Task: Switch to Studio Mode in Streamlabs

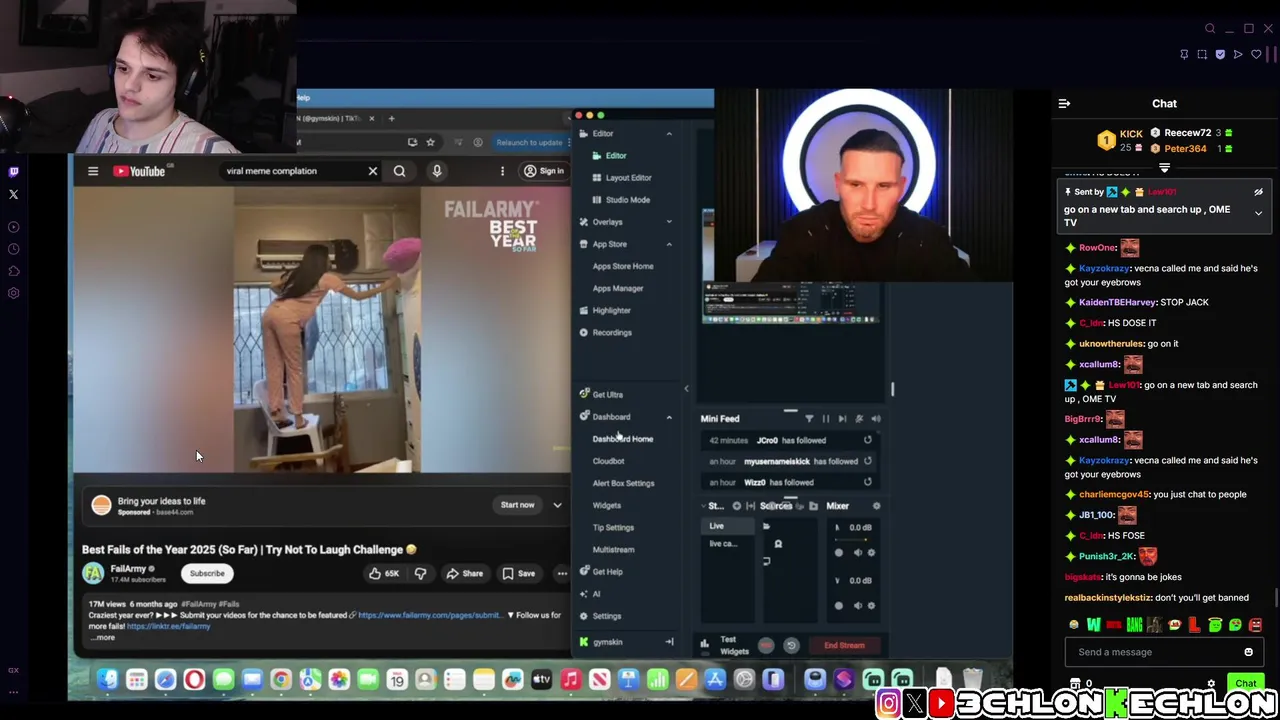Action: click(x=627, y=200)
